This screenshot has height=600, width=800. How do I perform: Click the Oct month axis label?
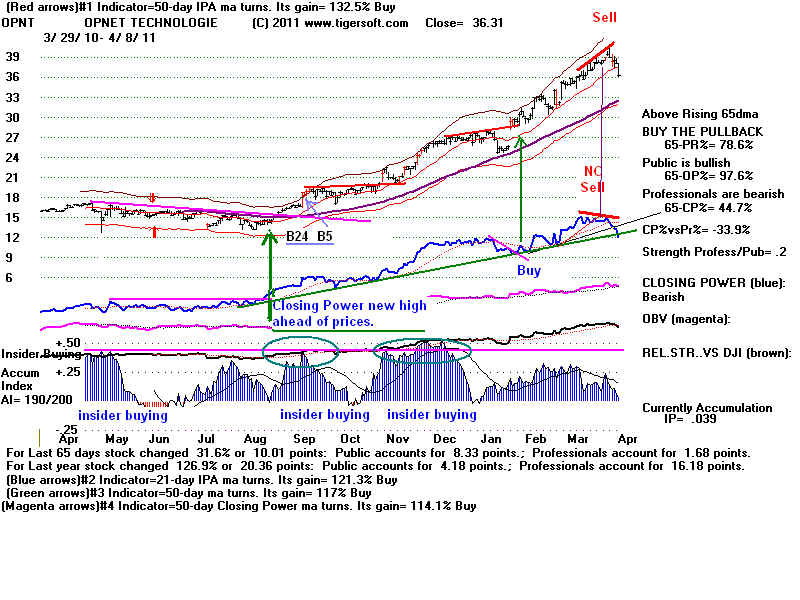351,439
